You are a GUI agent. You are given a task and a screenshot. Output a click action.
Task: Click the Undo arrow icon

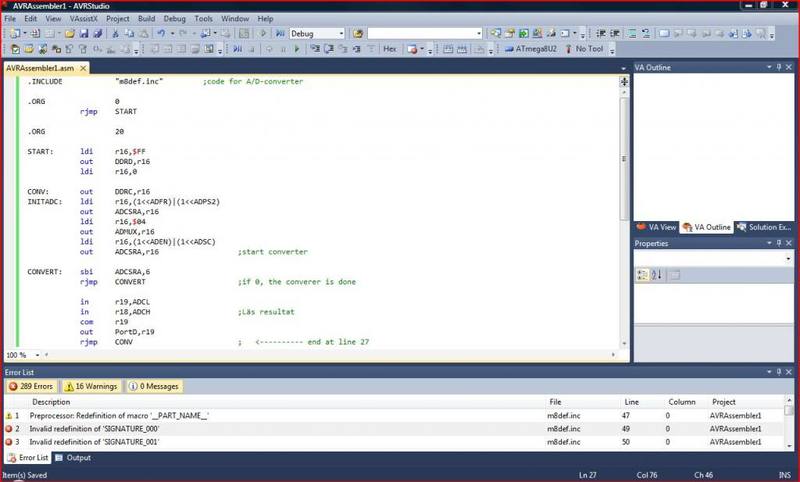(x=161, y=34)
